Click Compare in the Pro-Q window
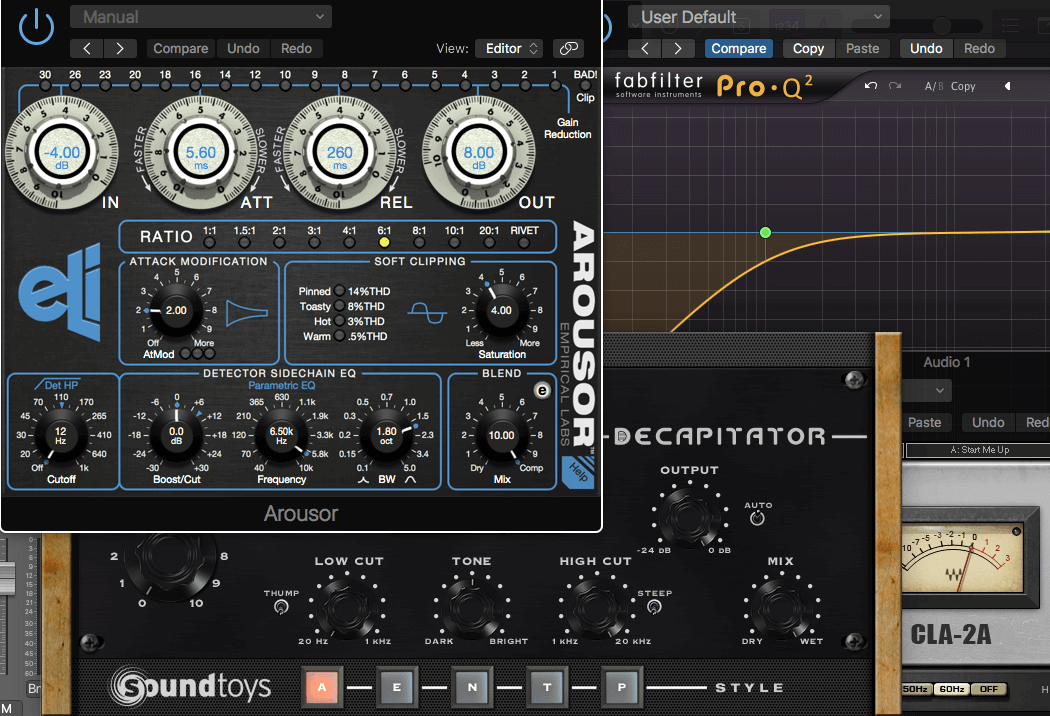Viewport: 1050px width, 716px height. click(739, 48)
